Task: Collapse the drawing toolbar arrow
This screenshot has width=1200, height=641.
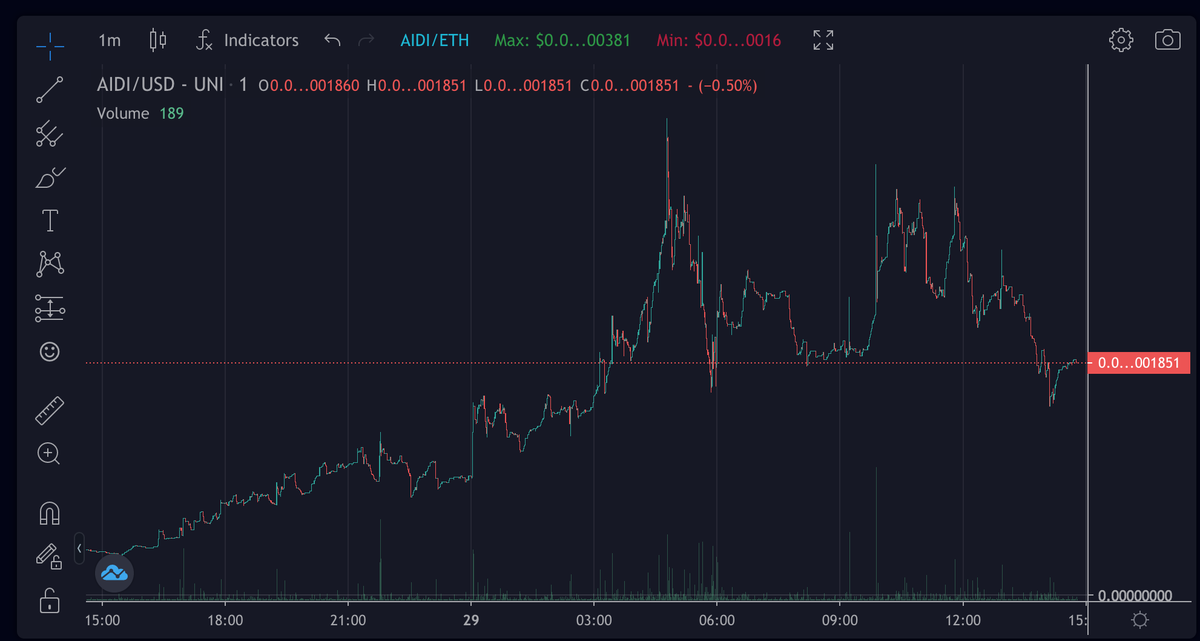Action: (x=80, y=549)
